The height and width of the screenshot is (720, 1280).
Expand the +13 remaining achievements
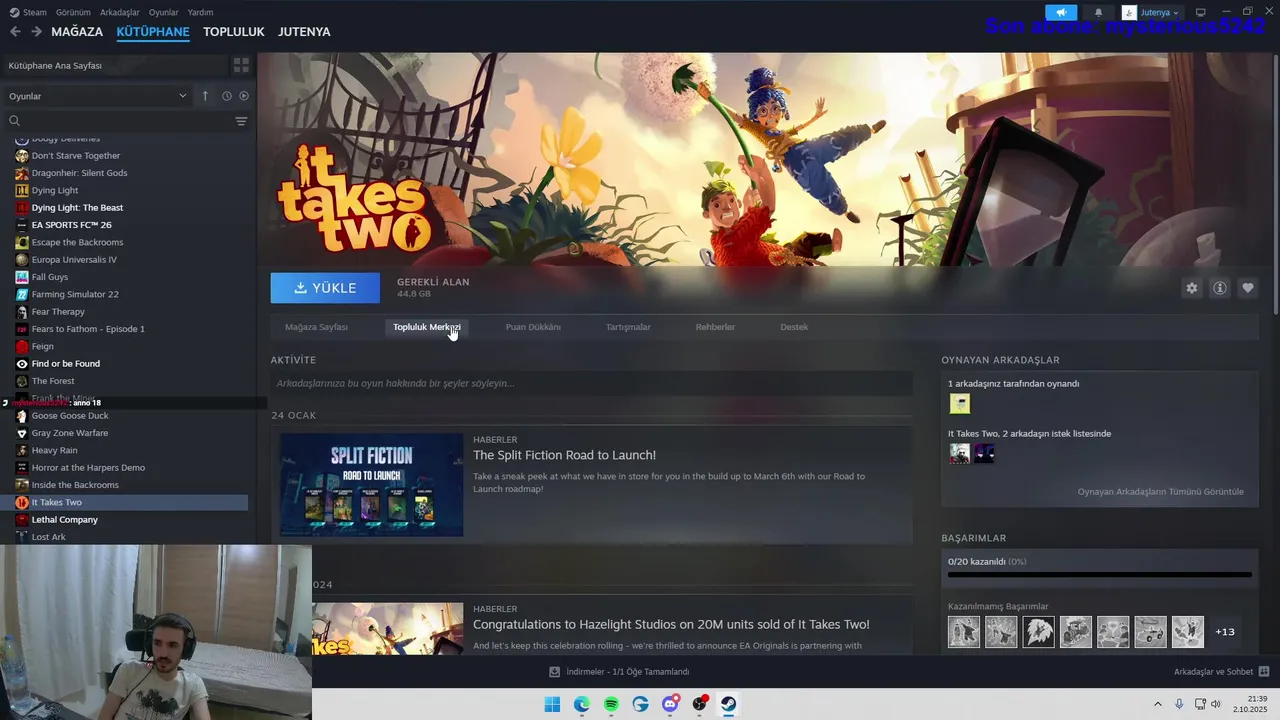click(1224, 631)
